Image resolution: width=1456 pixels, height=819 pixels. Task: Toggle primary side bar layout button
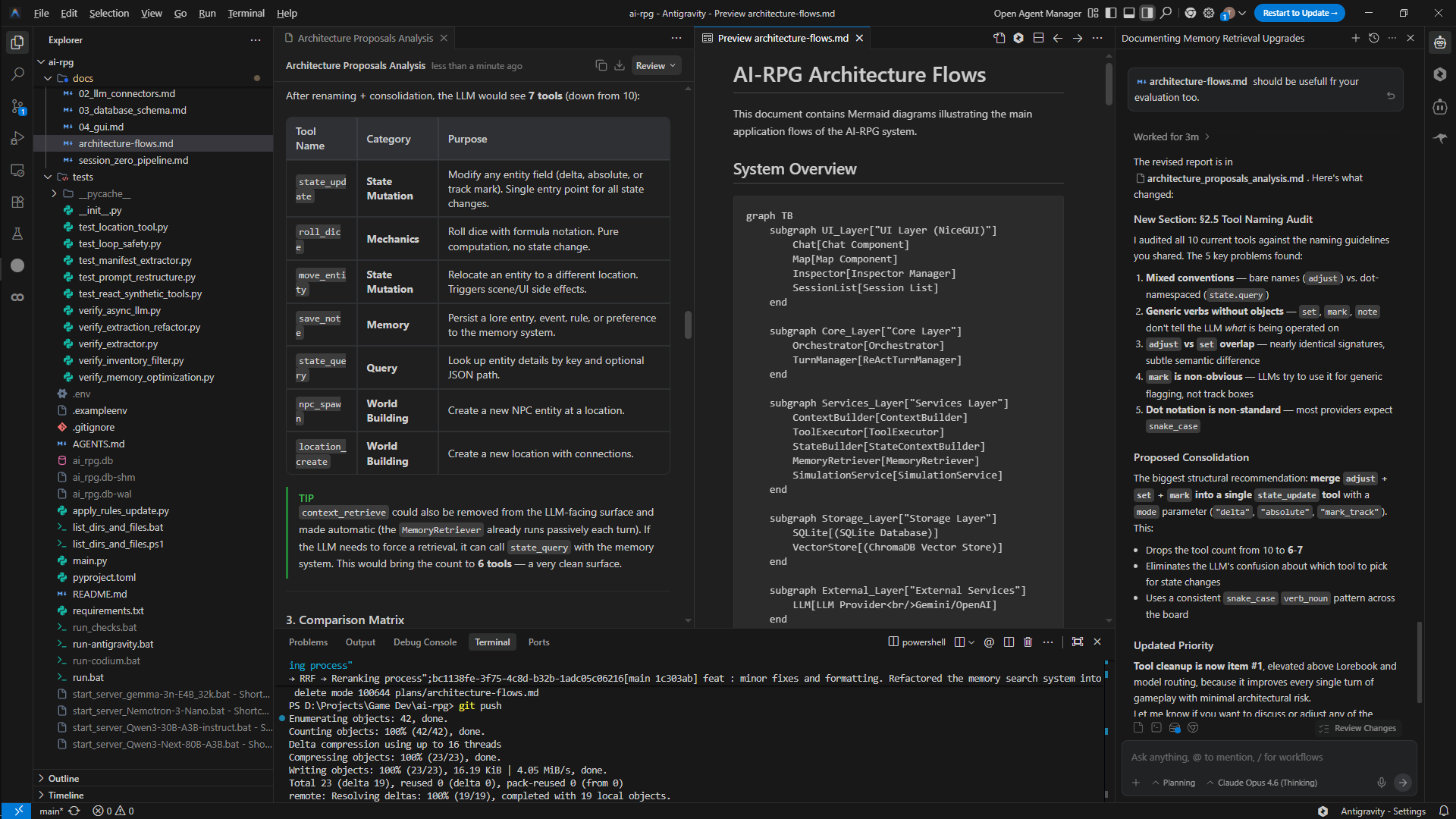point(1111,13)
